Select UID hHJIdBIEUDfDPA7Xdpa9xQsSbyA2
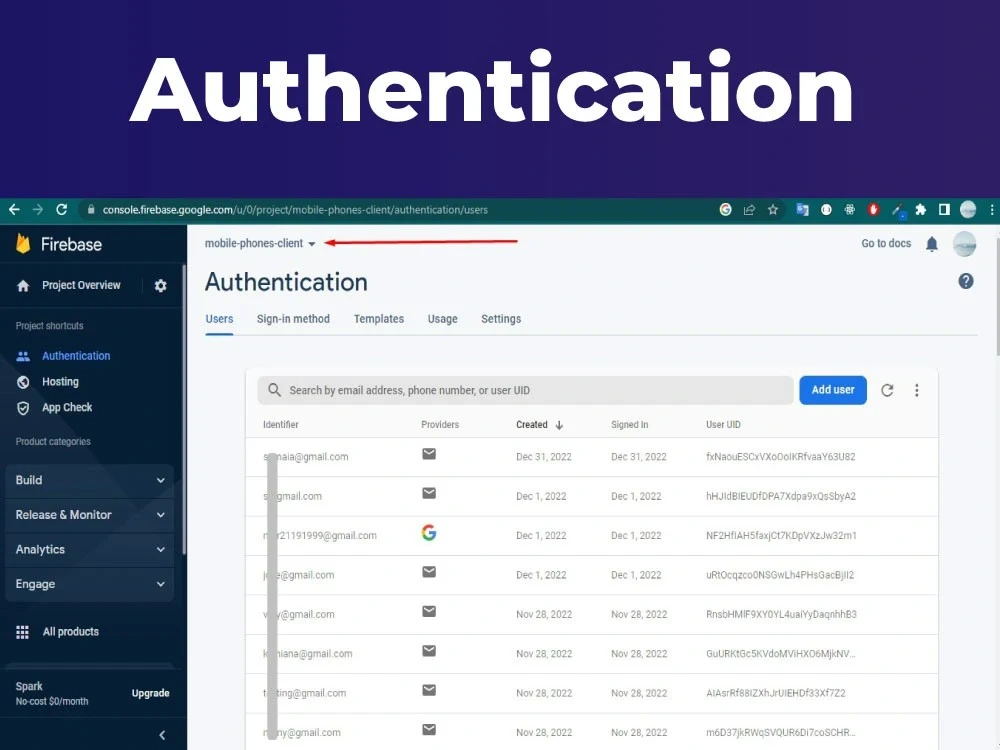1000x750 pixels. (781, 496)
